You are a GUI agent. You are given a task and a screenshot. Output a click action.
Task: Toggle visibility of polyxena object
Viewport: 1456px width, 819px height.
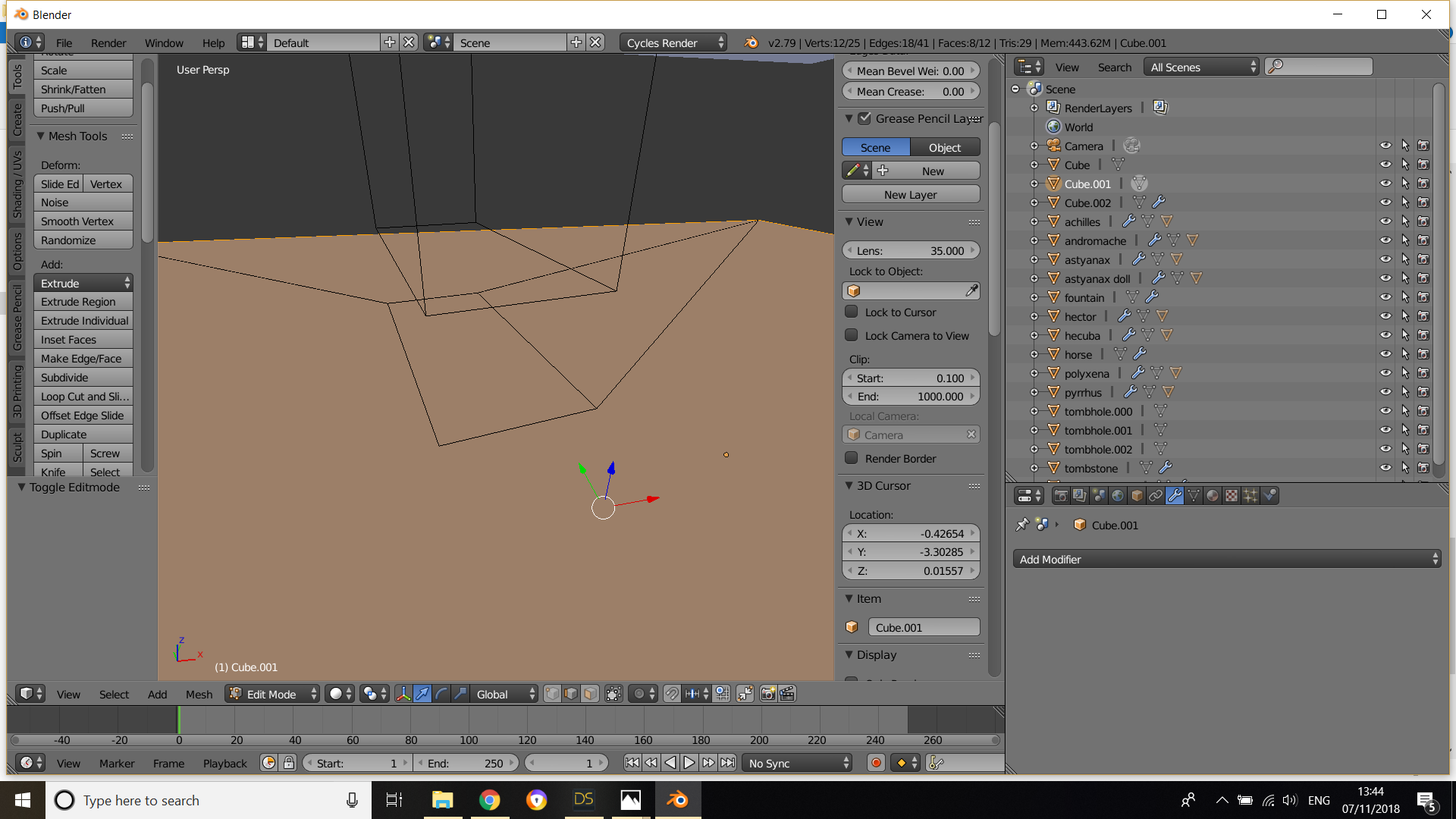(x=1385, y=373)
